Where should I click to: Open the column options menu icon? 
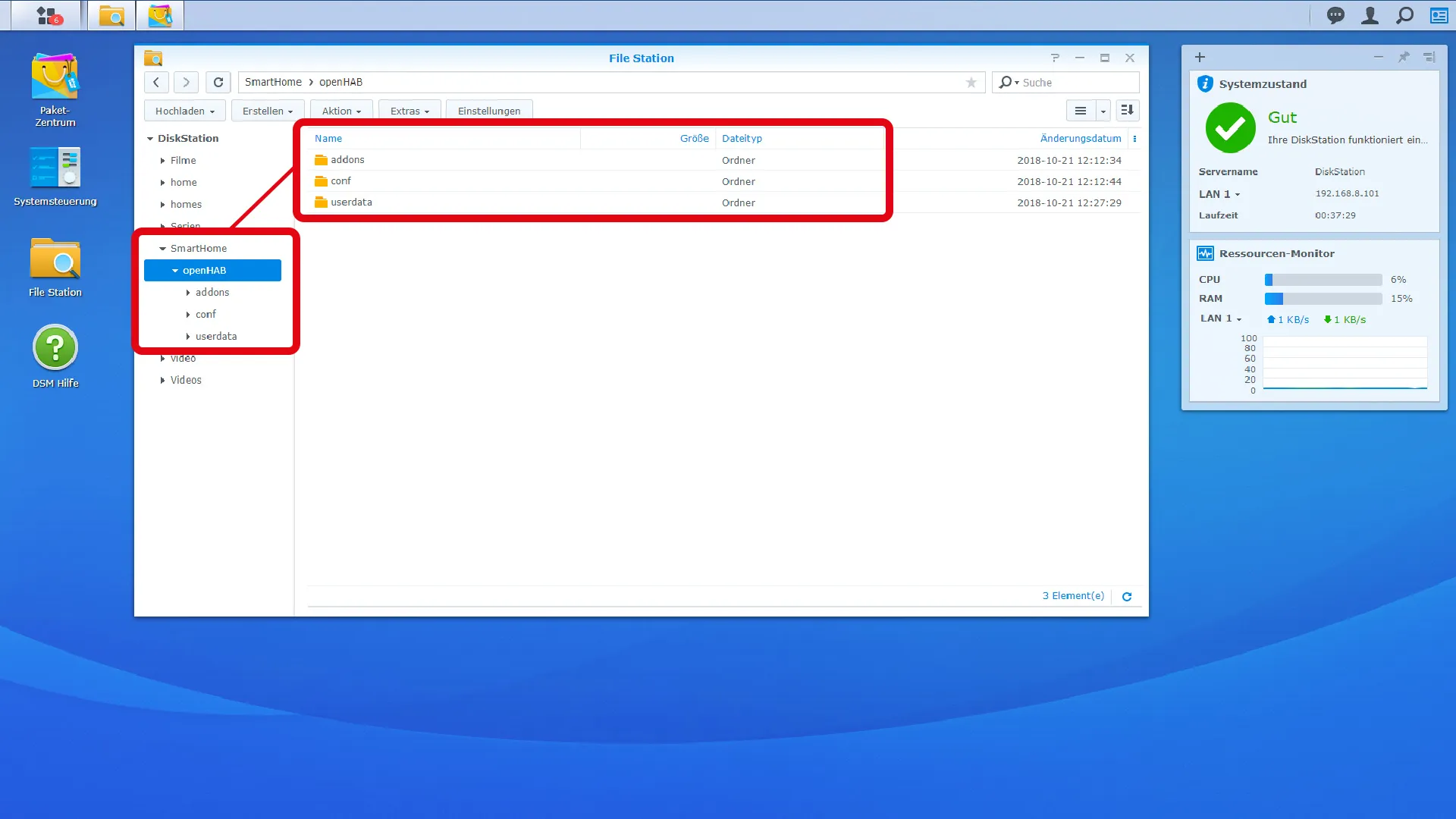[x=1134, y=139]
